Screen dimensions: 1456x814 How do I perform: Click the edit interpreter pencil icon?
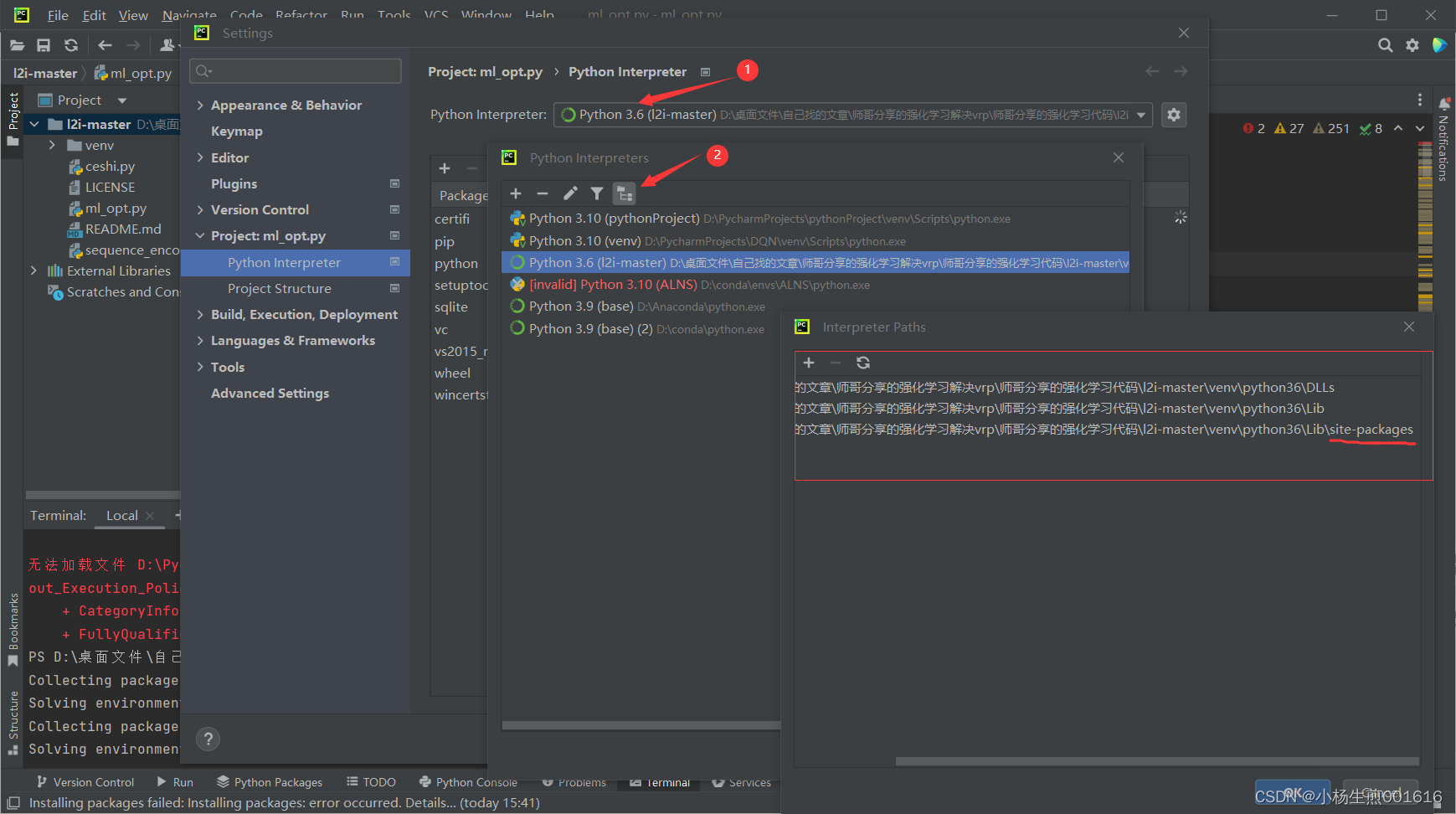(570, 193)
